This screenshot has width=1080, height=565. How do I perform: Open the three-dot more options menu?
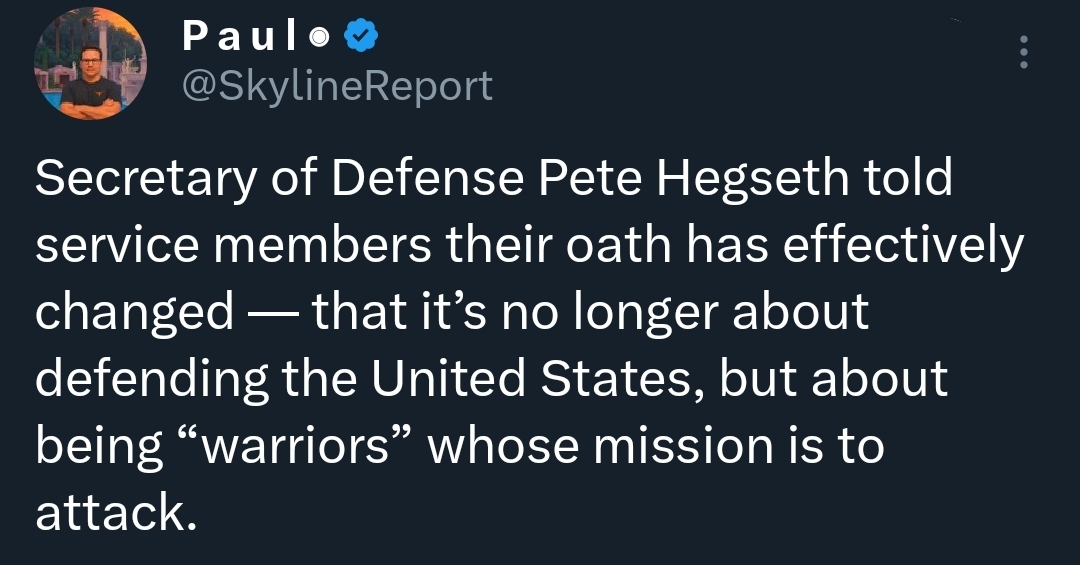[1024, 52]
